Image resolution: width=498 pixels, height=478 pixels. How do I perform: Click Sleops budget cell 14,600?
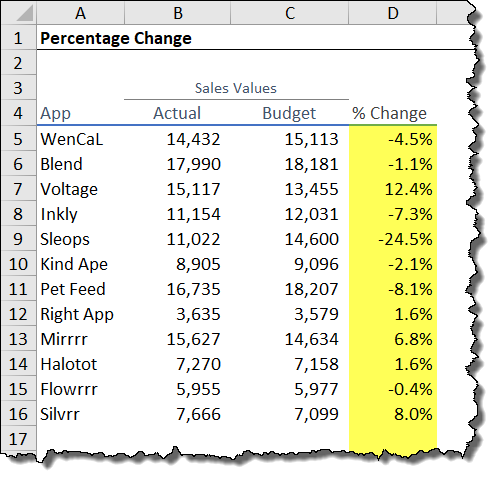pyautogui.click(x=289, y=239)
